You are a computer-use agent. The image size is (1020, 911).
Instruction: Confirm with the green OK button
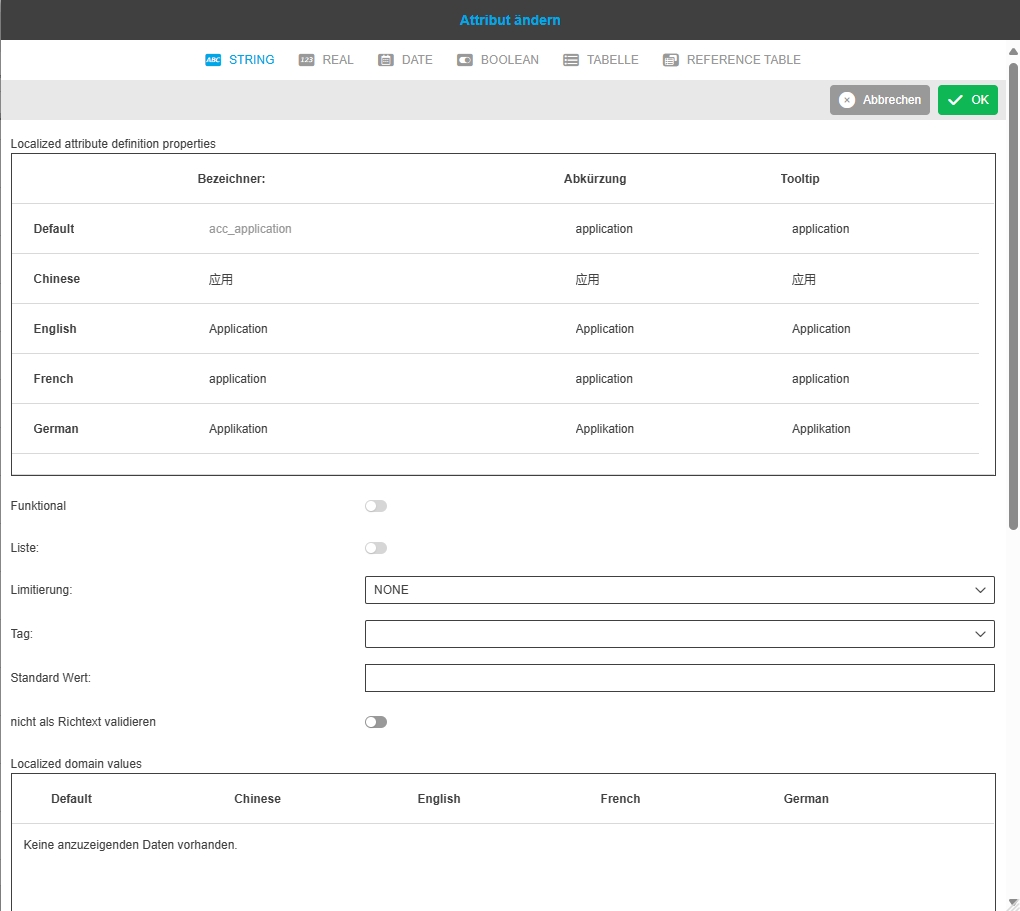coord(968,100)
